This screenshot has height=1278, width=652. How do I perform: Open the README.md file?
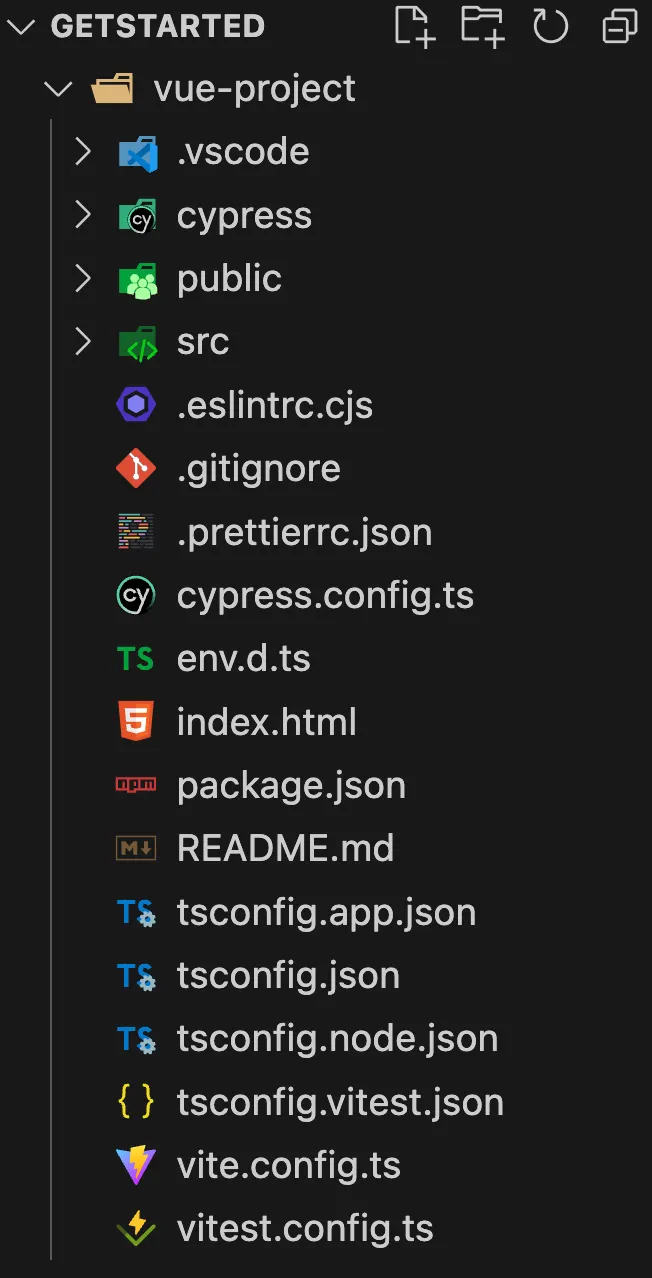tap(285, 849)
